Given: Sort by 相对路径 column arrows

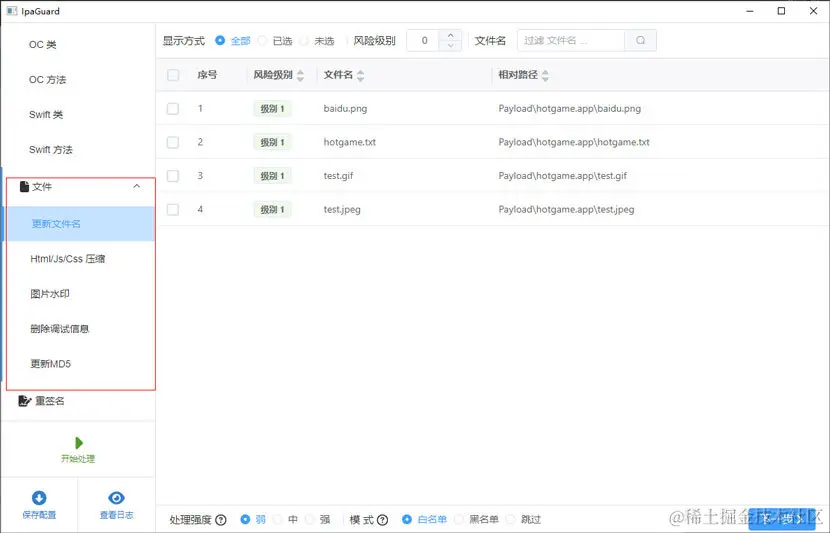Looking at the screenshot, I should point(545,75).
